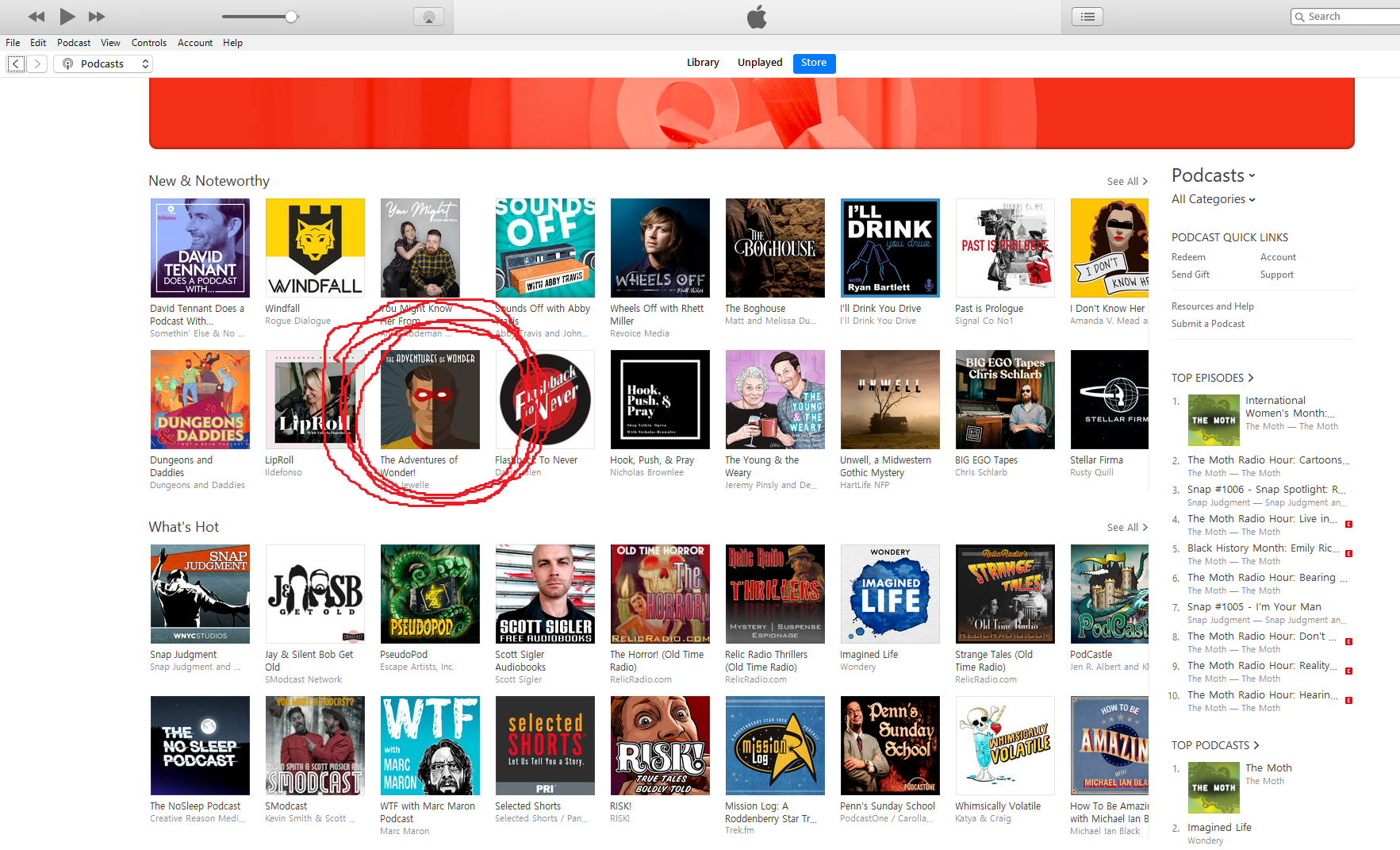This screenshot has height=850, width=1400.
Task: Open Imagined Life podcast artwork in What's Hot
Action: point(890,594)
